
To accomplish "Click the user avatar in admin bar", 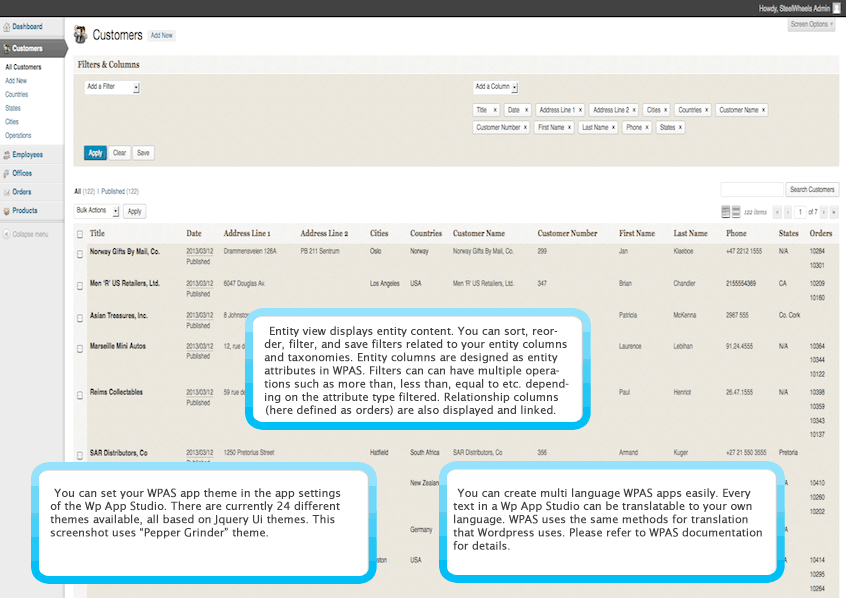I will point(836,7).
